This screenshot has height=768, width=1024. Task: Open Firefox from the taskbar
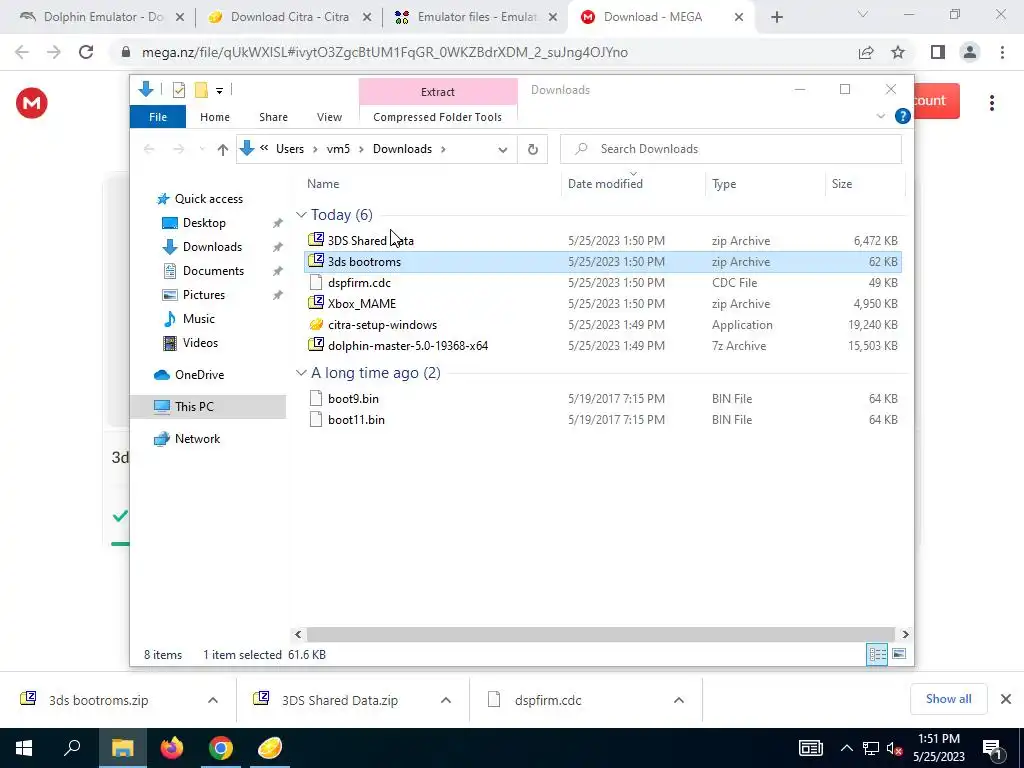point(172,748)
